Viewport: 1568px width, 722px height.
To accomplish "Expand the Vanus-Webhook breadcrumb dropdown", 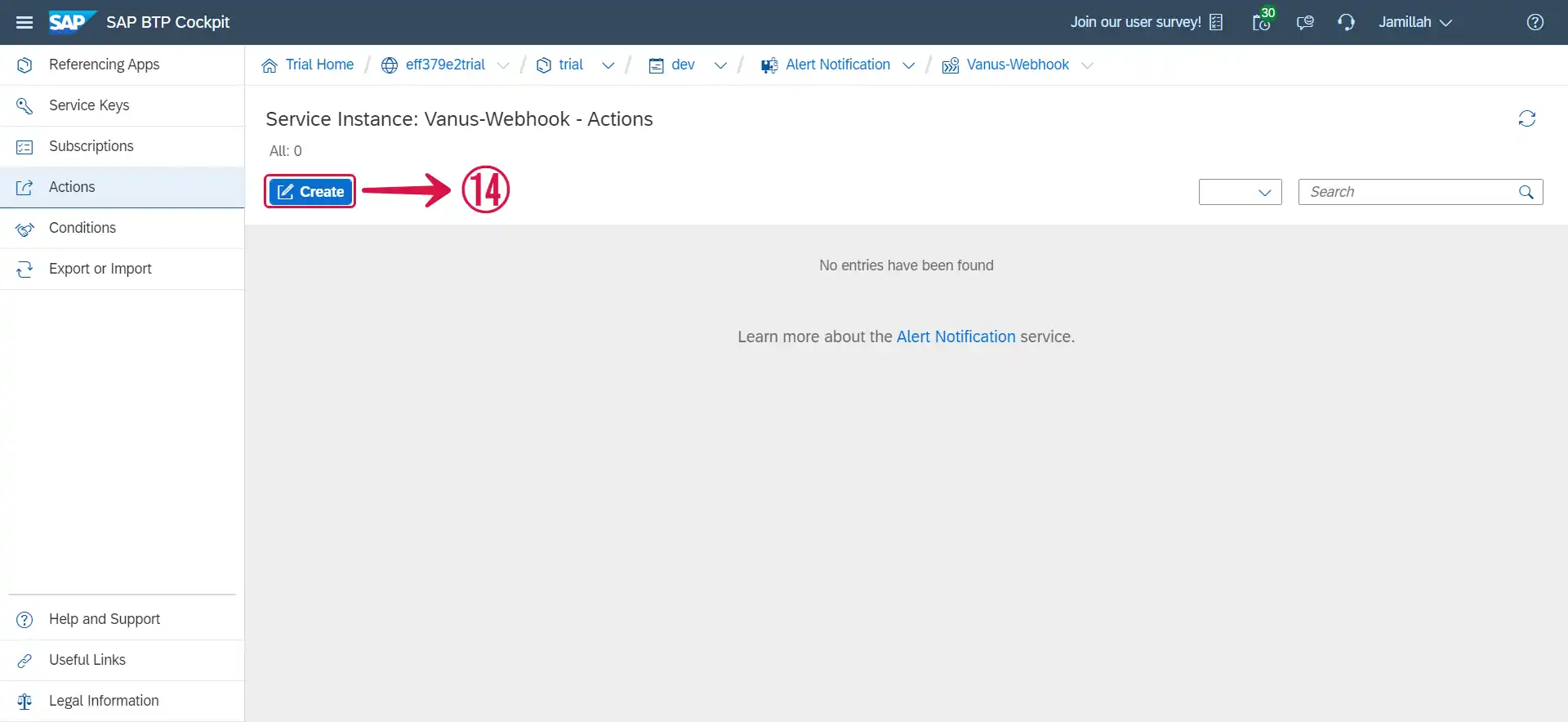I will pos(1087,65).
